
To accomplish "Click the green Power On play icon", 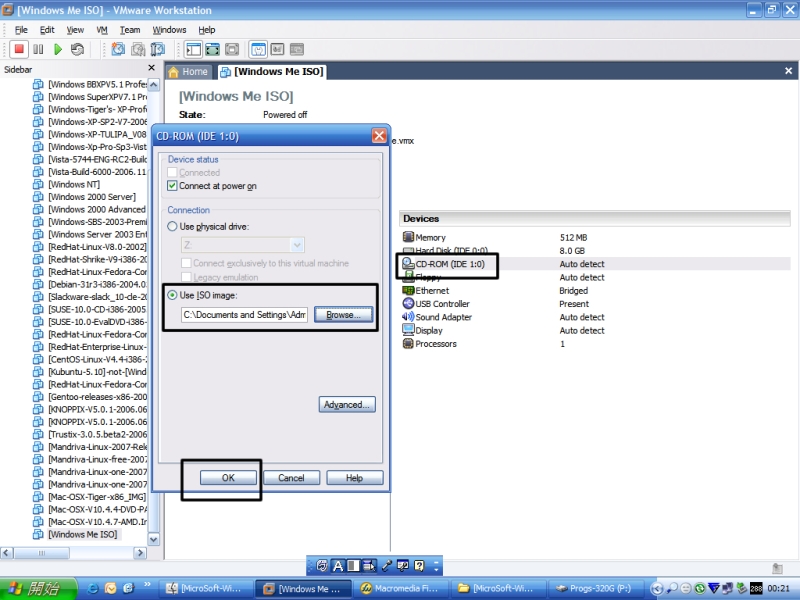I will coord(58,49).
